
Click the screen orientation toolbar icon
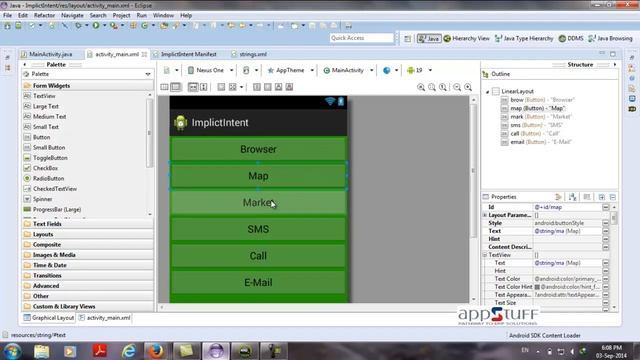(246, 70)
